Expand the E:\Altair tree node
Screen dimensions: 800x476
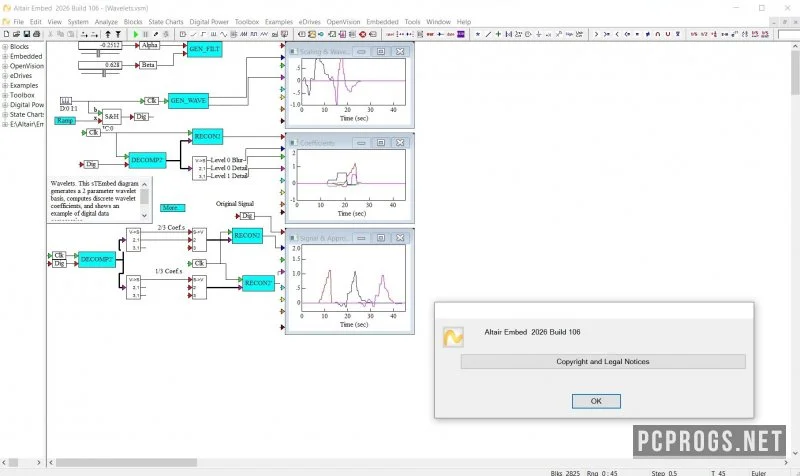click(x=5, y=124)
